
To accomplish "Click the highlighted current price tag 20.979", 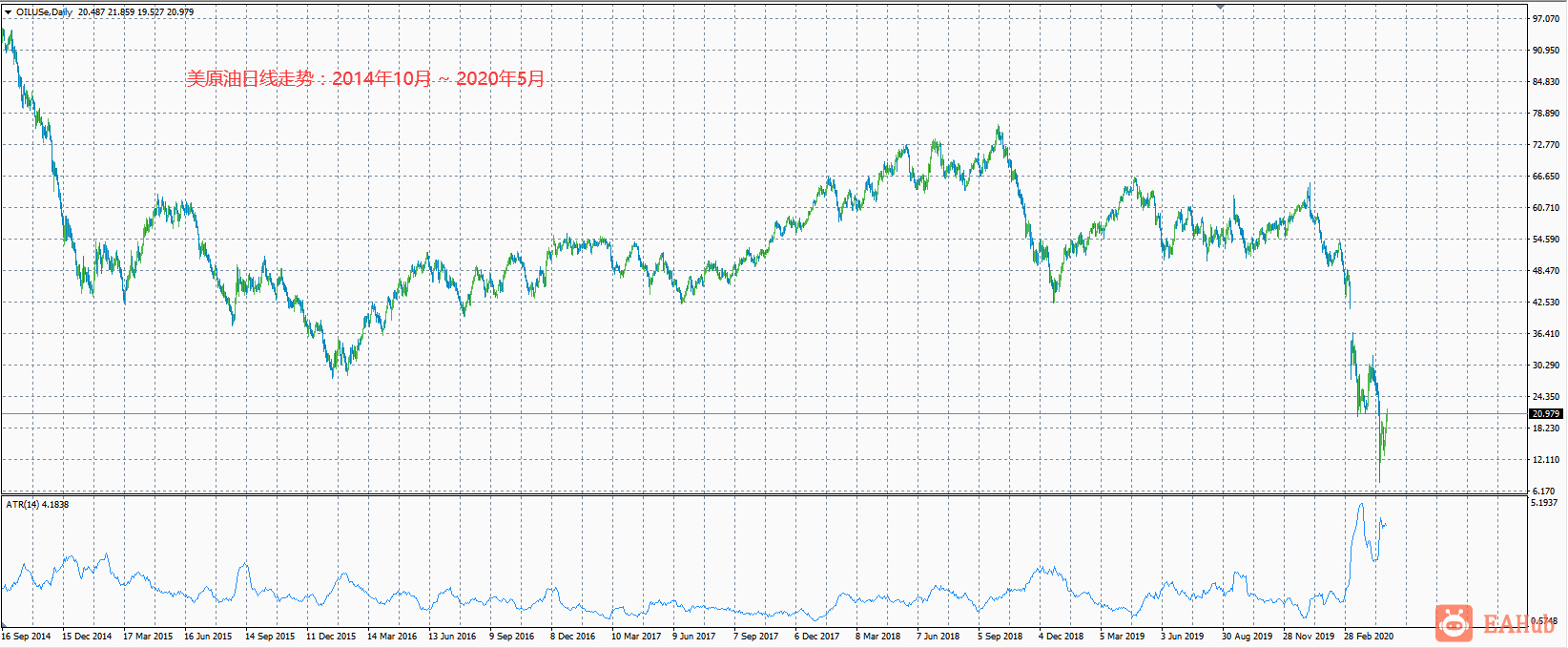I will click(1545, 413).
